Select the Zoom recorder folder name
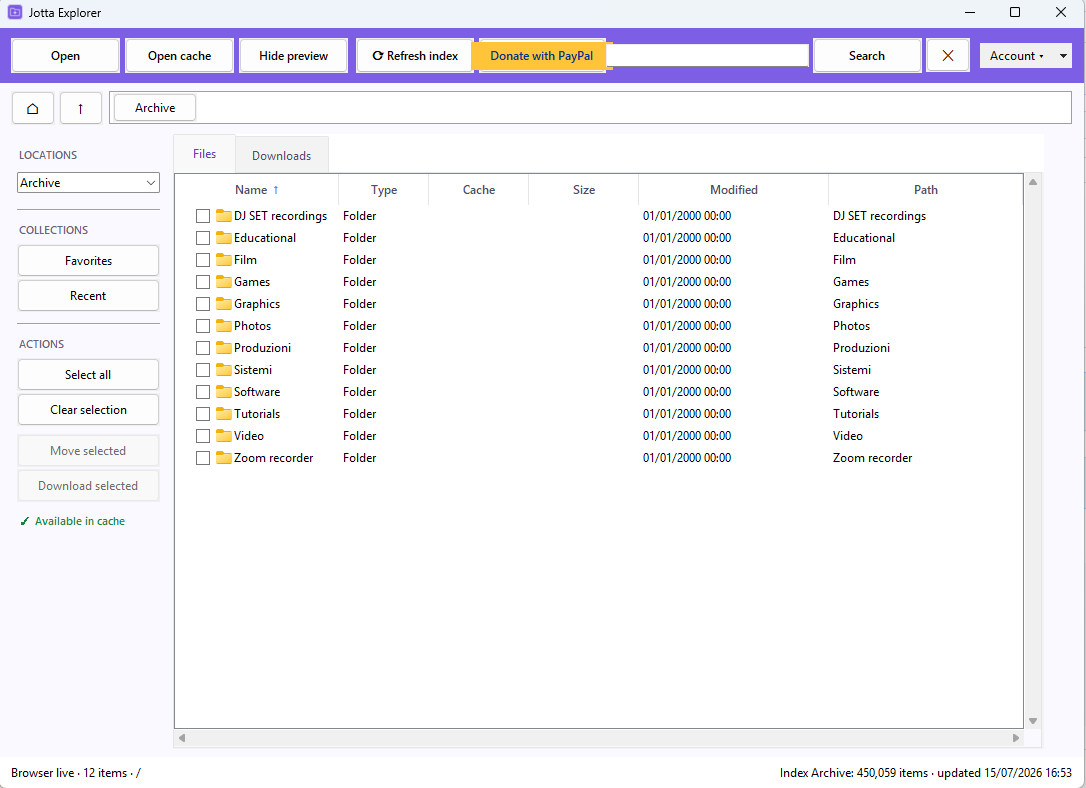Image resolution: width=1086 pixels, height=788 pixels. pyautogui.click(x=274, y=458)
